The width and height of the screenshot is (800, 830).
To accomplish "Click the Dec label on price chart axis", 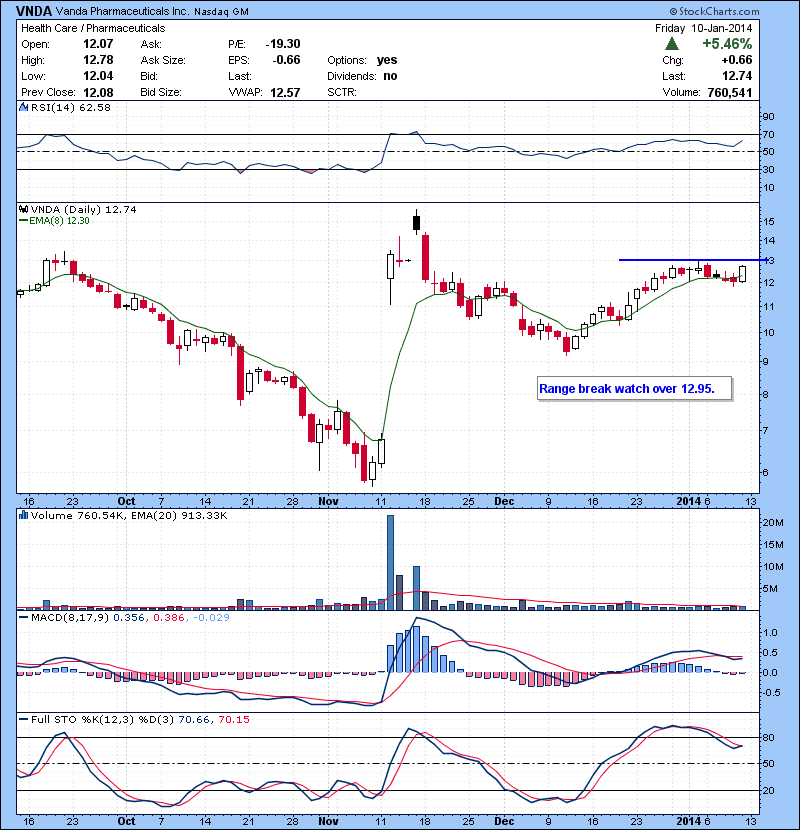I will click(x=504, y=501).
